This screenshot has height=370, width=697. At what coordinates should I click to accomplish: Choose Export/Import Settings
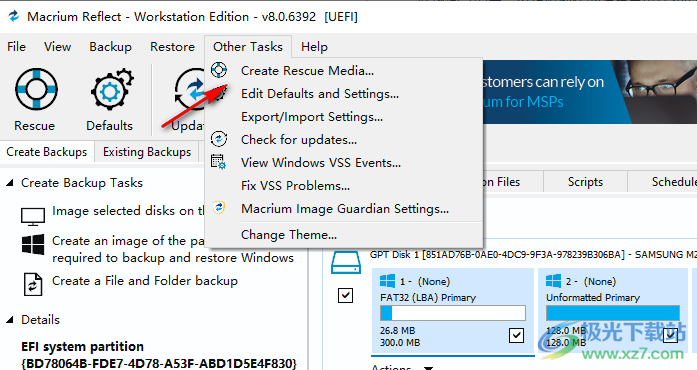344,117
